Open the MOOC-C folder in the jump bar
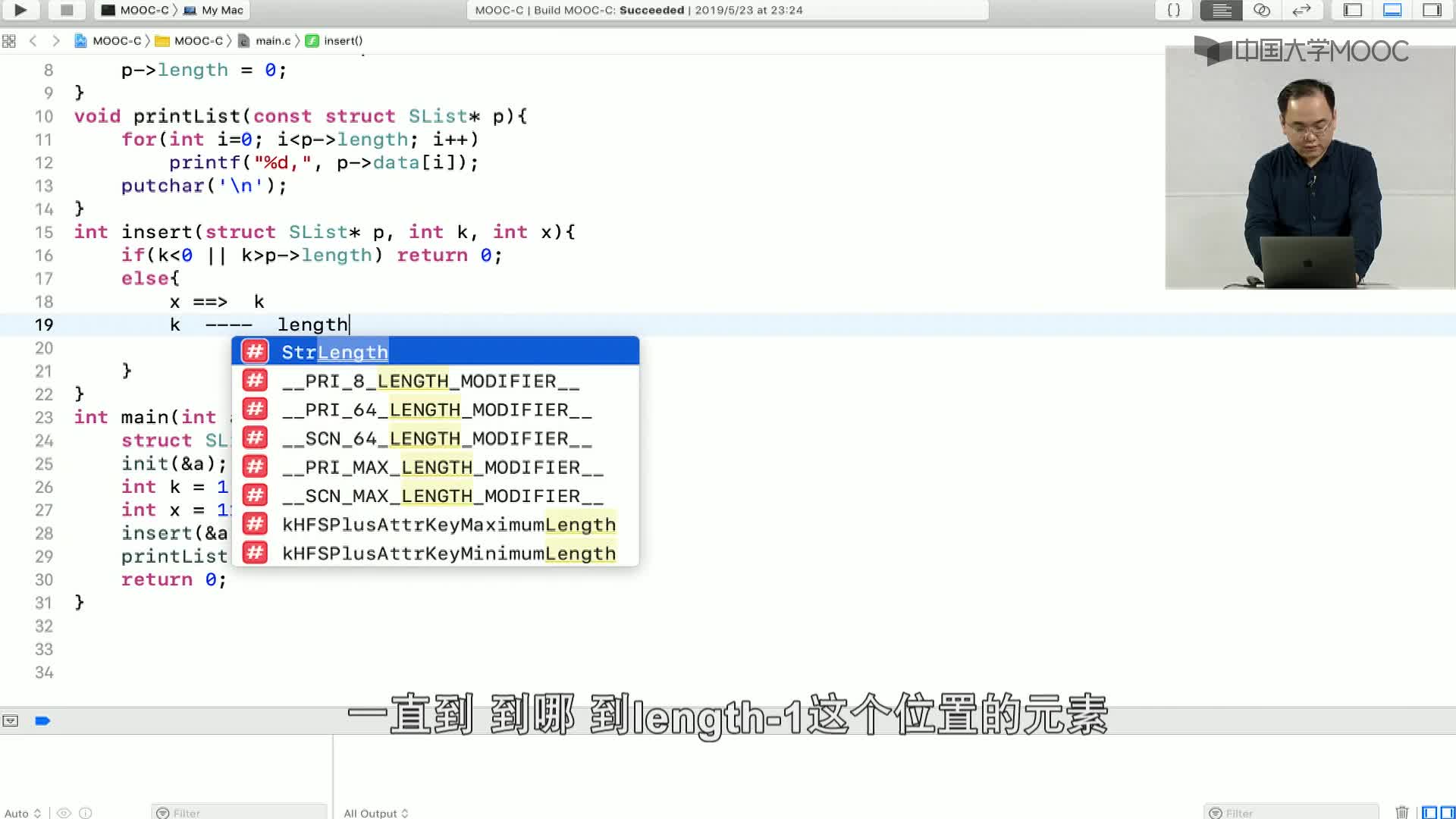The width and height of the screenshot is (1456, 819). (189, 41)
